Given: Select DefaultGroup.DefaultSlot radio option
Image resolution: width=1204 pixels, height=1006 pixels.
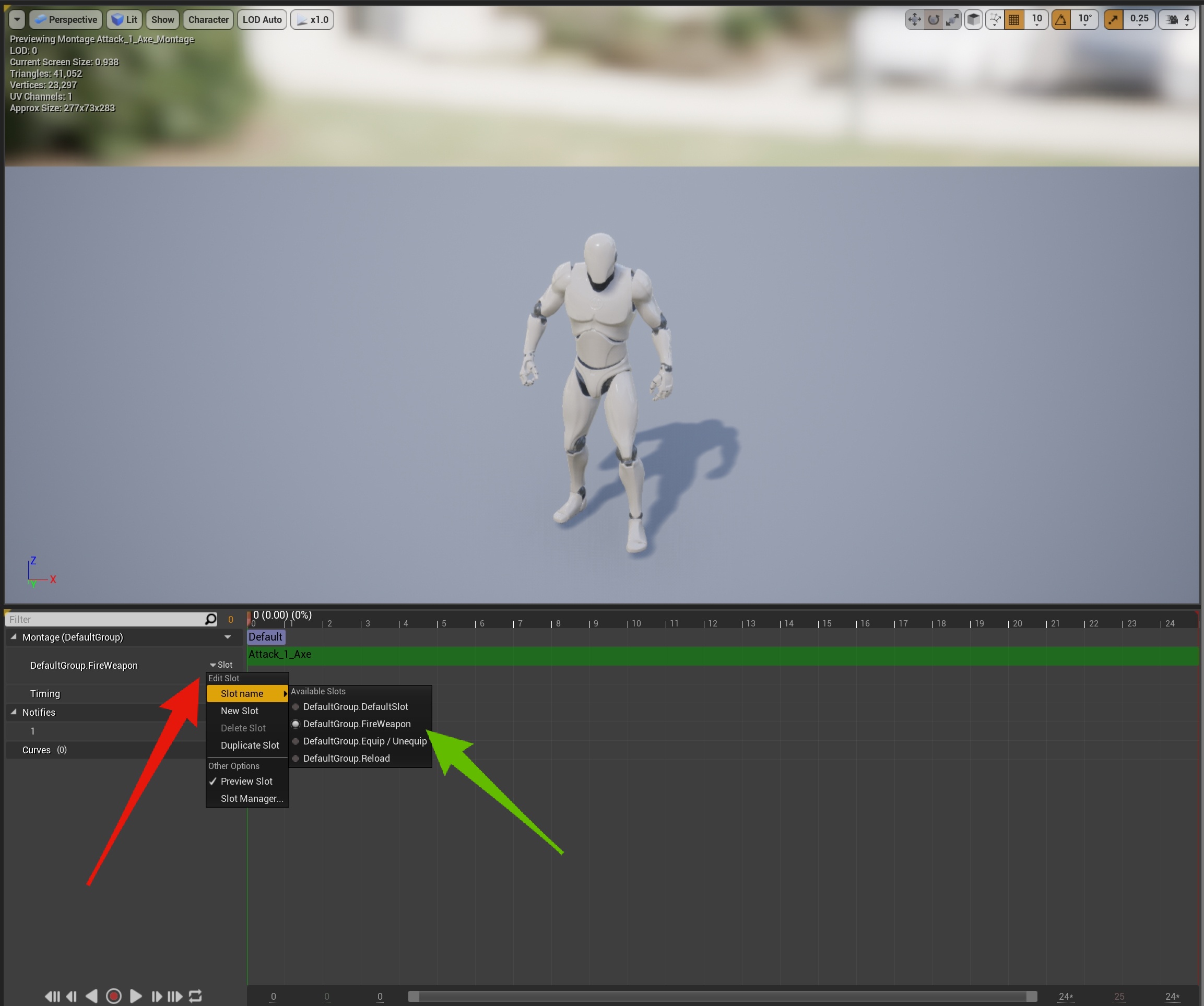Looking at the screenshot, I should 355,707.
